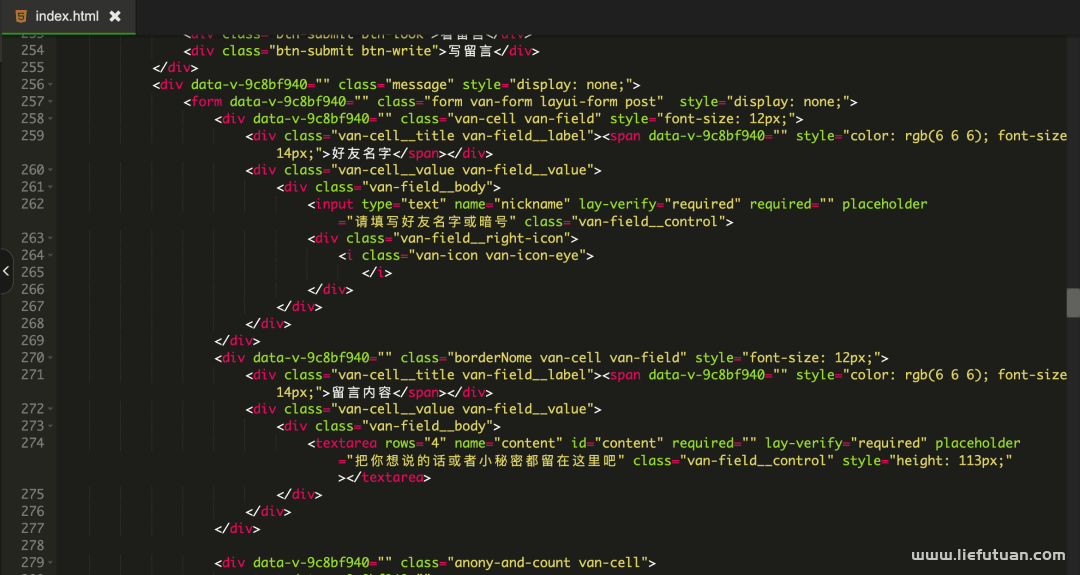Collapse right-icon div at line 263
Screen dimensions: 1080x575
[x=51, y=238]
